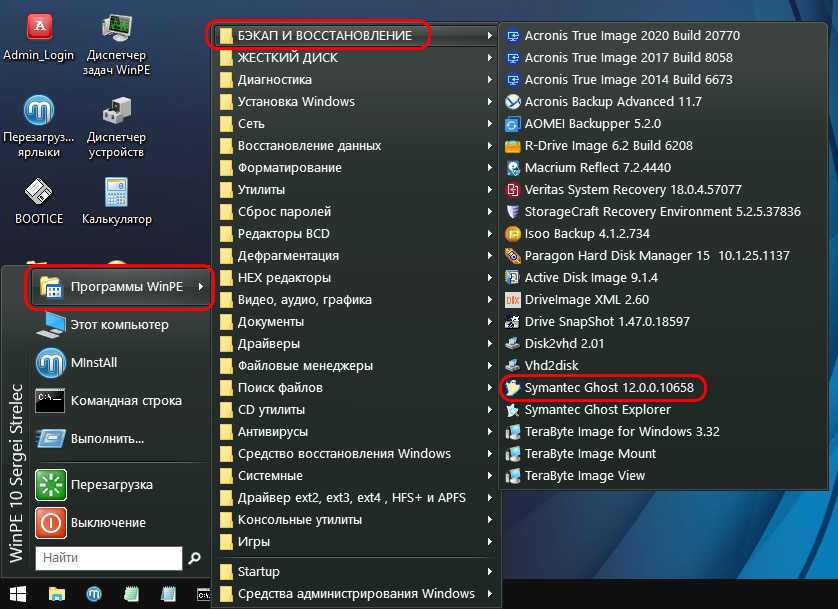Open Драйвер ext2, ext3, ext4 folder

356,498
